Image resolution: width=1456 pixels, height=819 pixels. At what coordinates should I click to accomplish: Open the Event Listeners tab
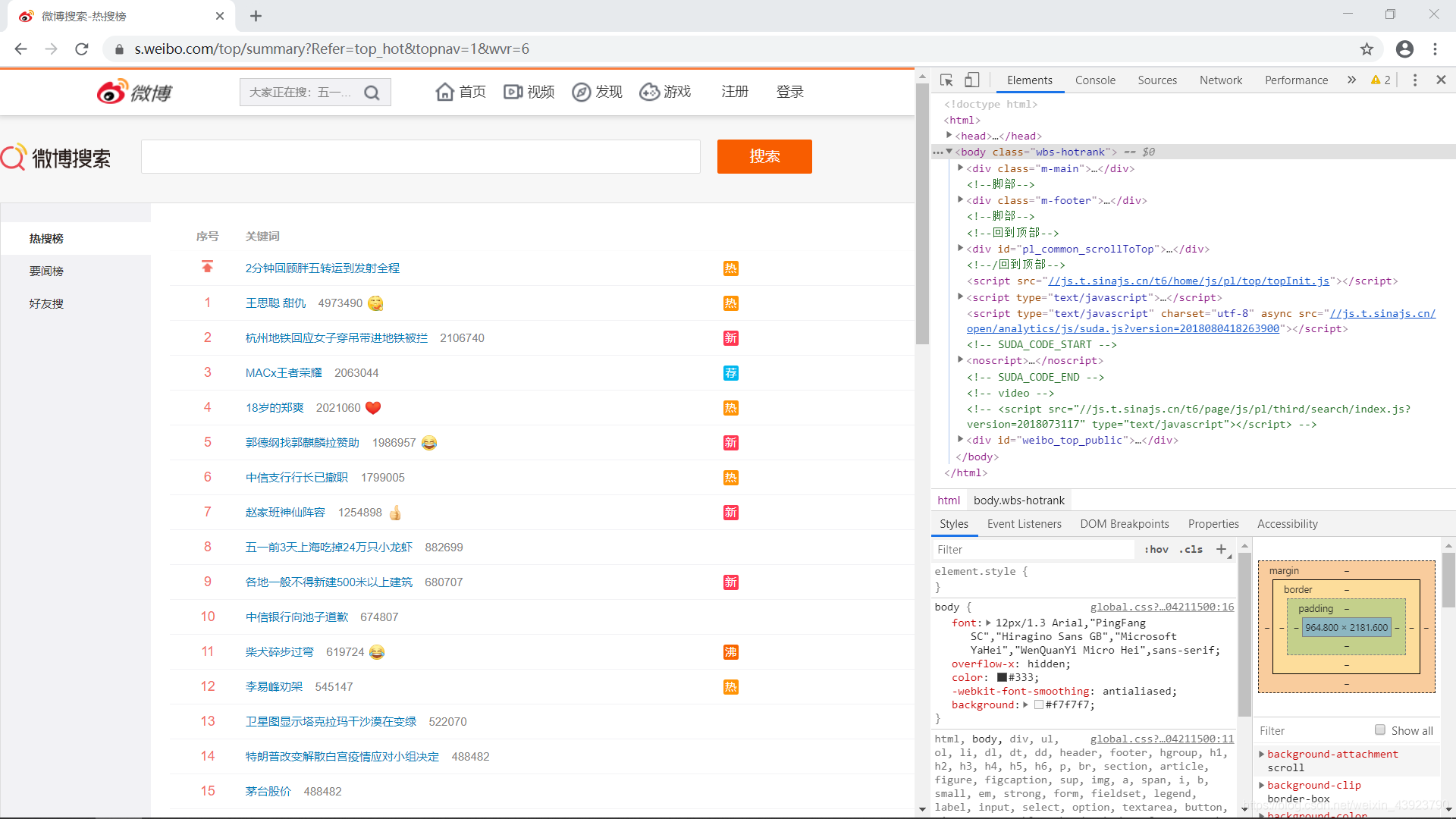pyautogui.click(x=1024, y=523)
